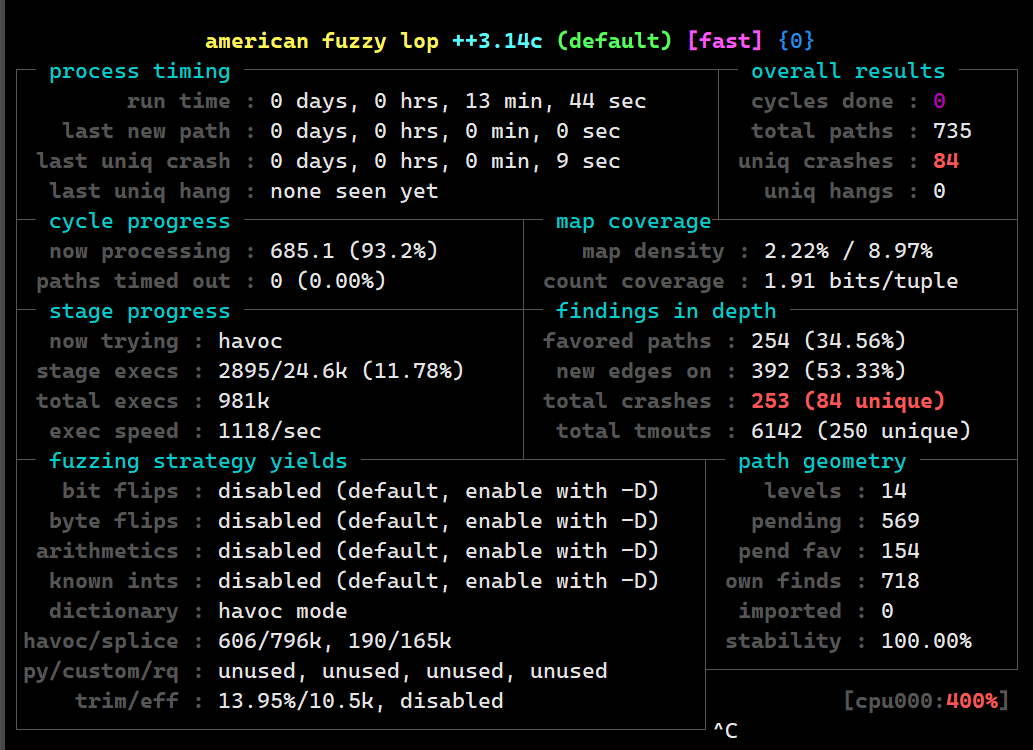This screenshot has width=1033, height=750.
Task: Click the 'overall results' section header
Action: coord(849,71)
